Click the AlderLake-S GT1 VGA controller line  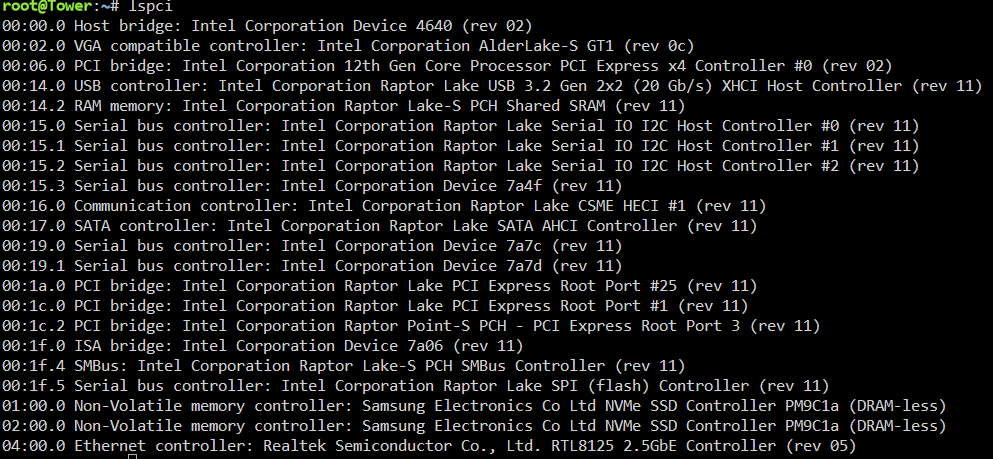pos(348,46)
